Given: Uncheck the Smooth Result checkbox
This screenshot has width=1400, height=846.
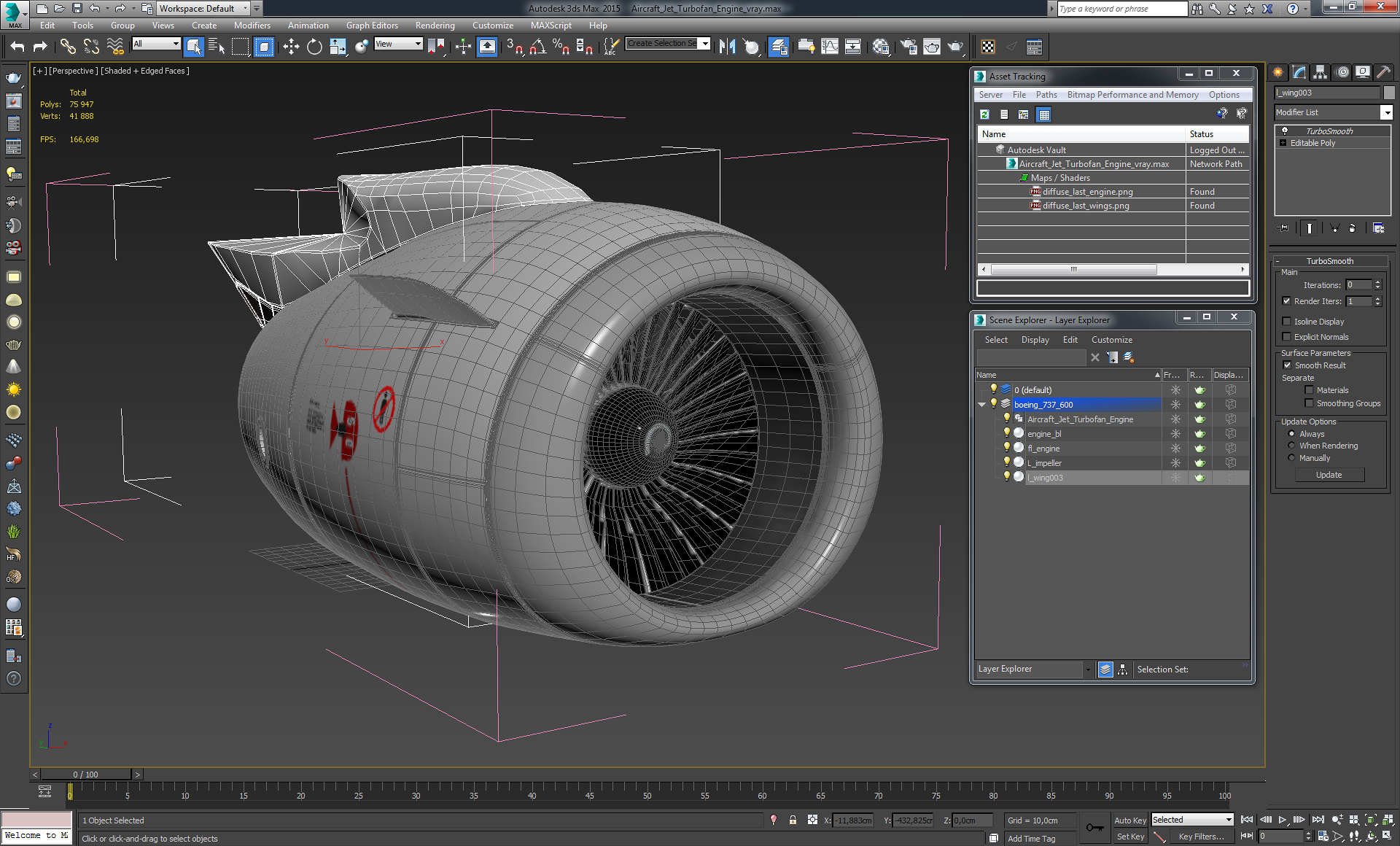Looking at the screenshot, I should (x=1287, y=365).
